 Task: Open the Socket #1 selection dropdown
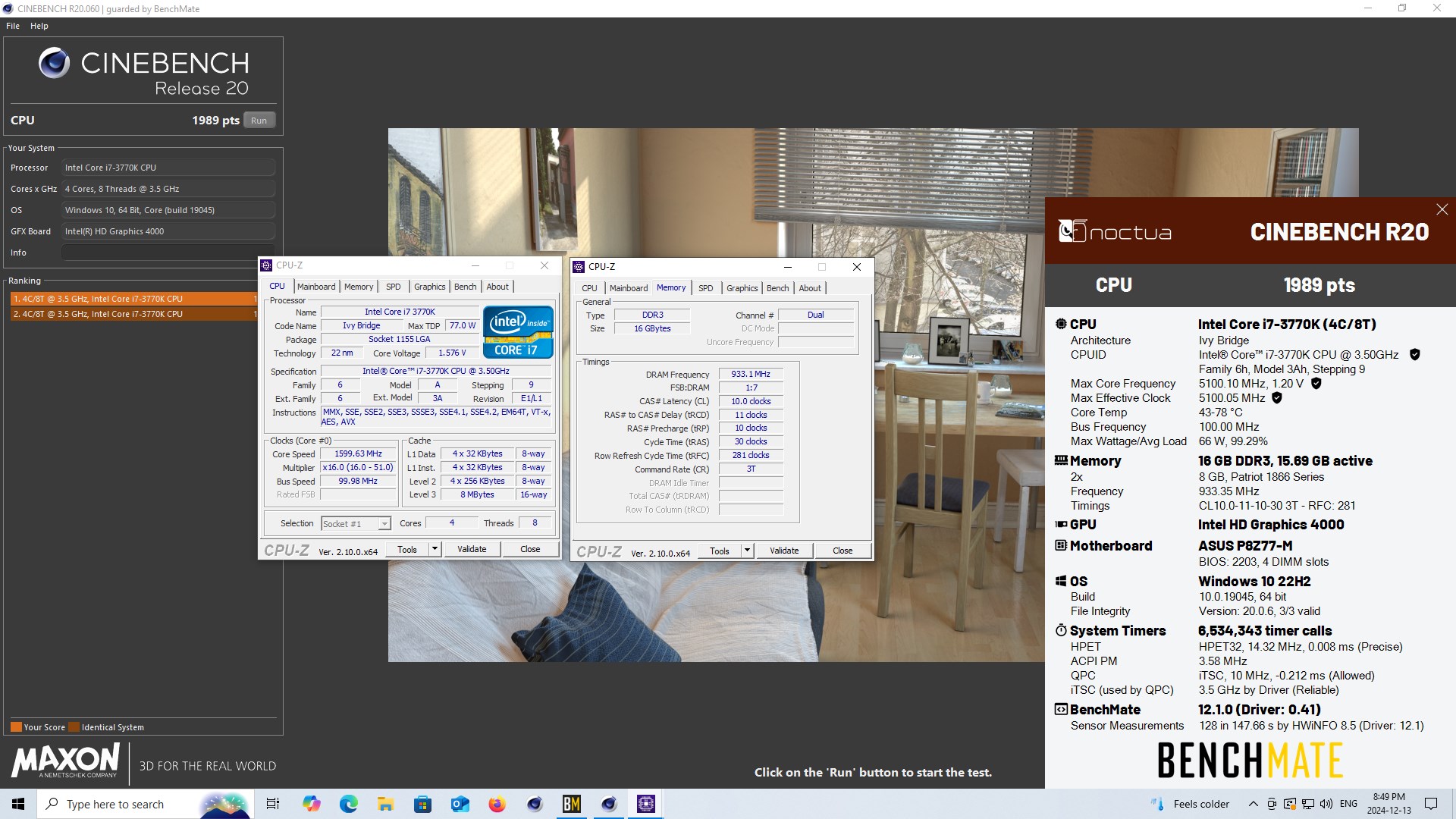356,523
